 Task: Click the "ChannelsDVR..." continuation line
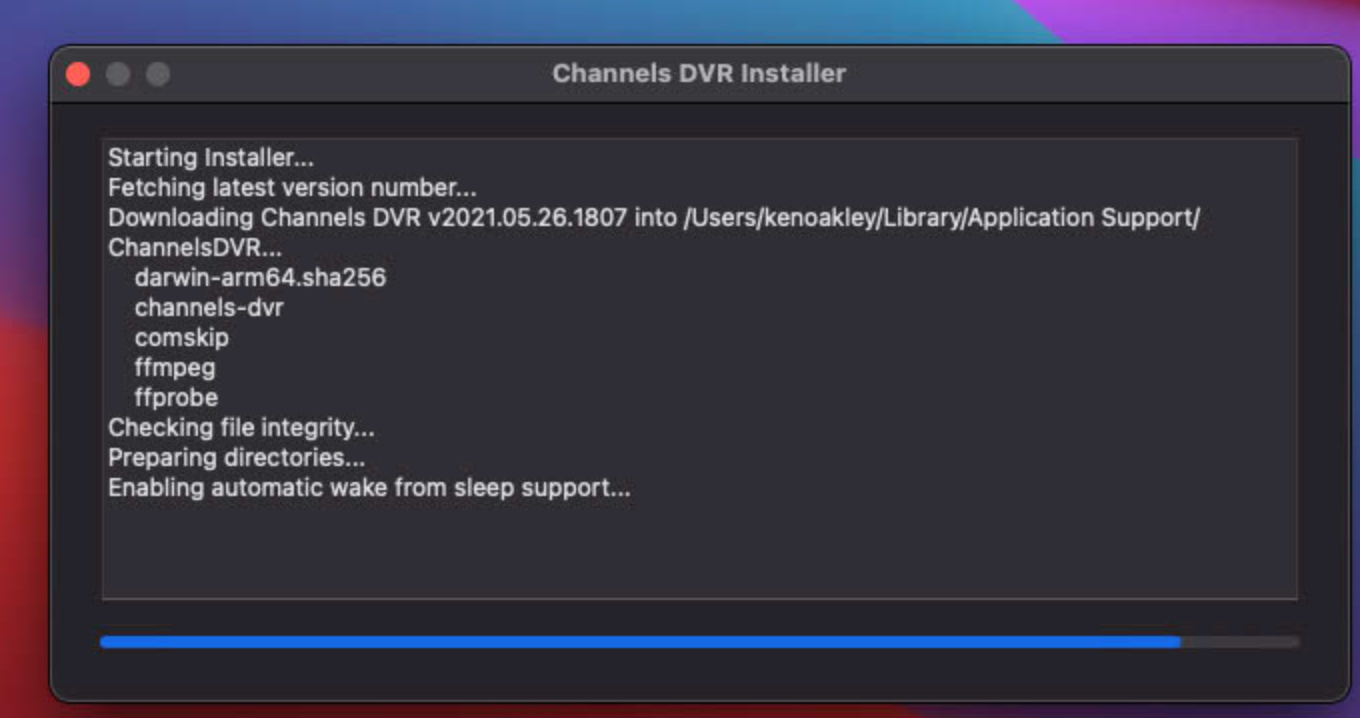click(195, 248)
